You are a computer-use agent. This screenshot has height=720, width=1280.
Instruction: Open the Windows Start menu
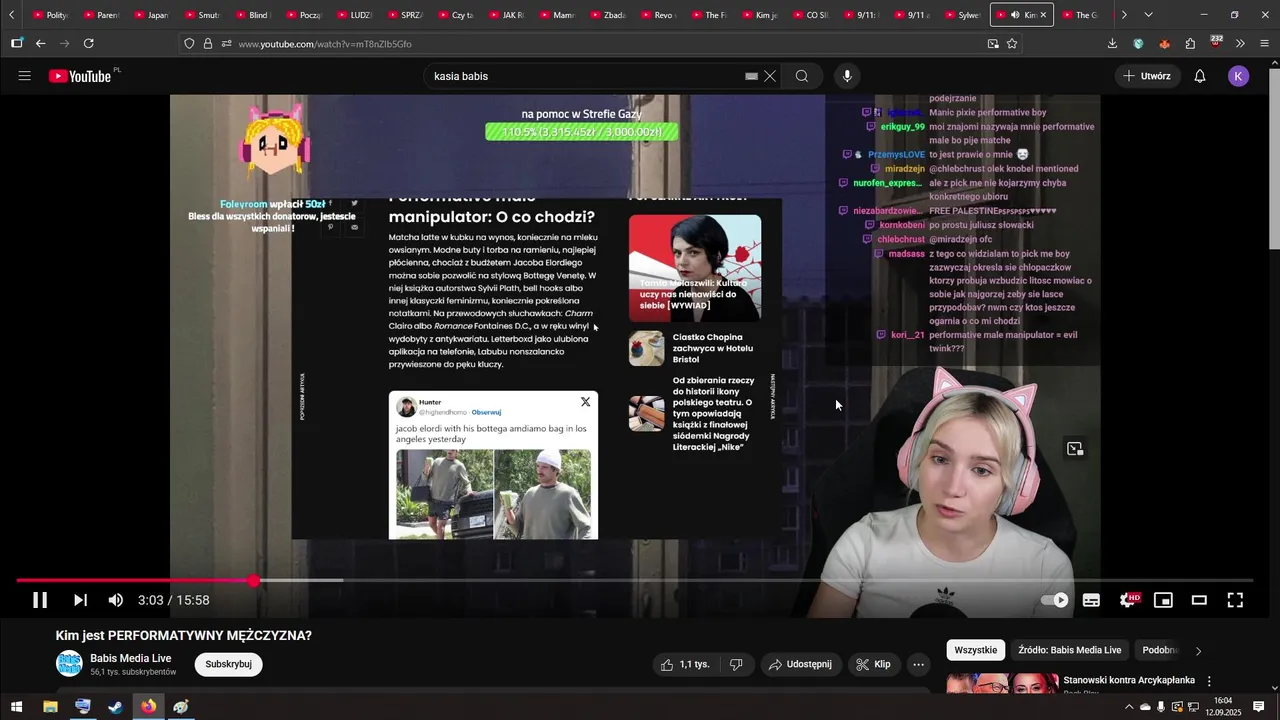(x=16, y=706)
